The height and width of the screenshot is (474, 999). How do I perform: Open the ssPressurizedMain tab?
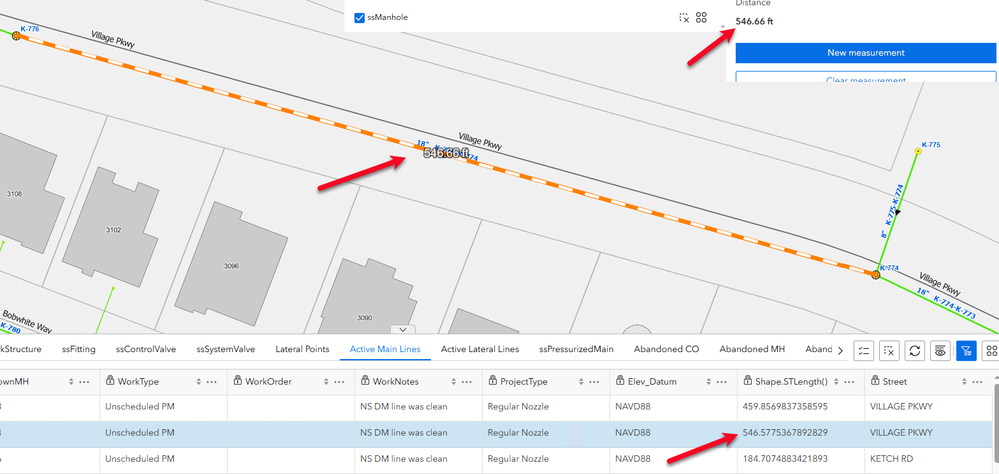(577, 349)
